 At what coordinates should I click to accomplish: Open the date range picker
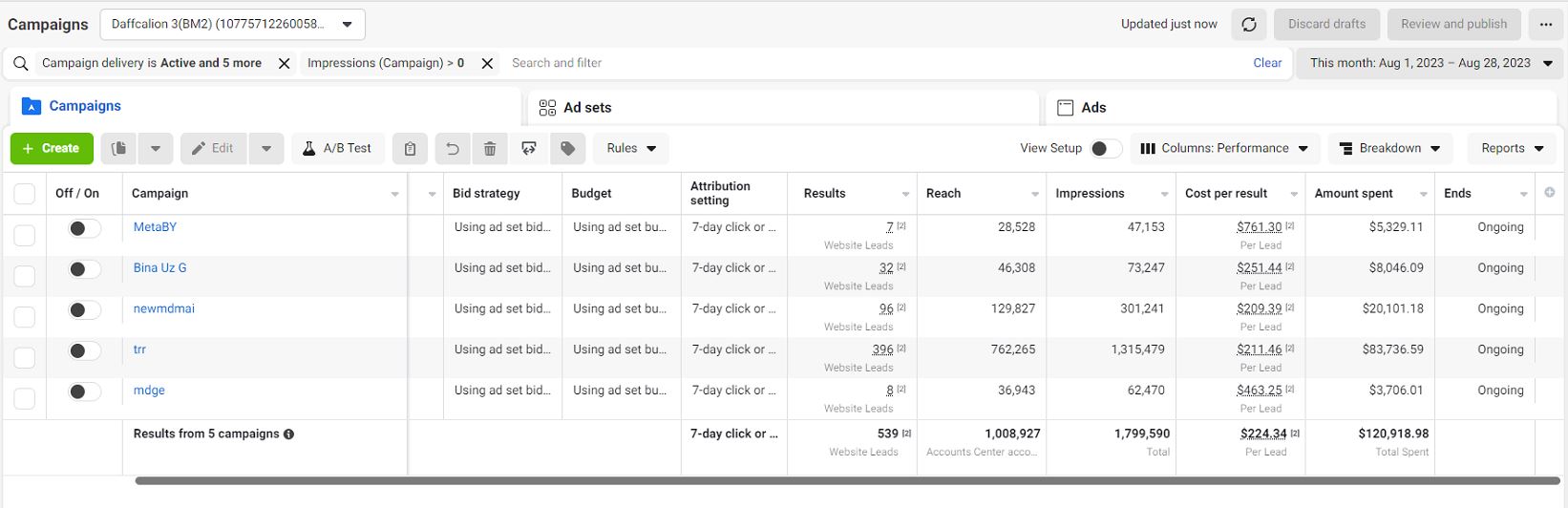tap(1430, 63)
